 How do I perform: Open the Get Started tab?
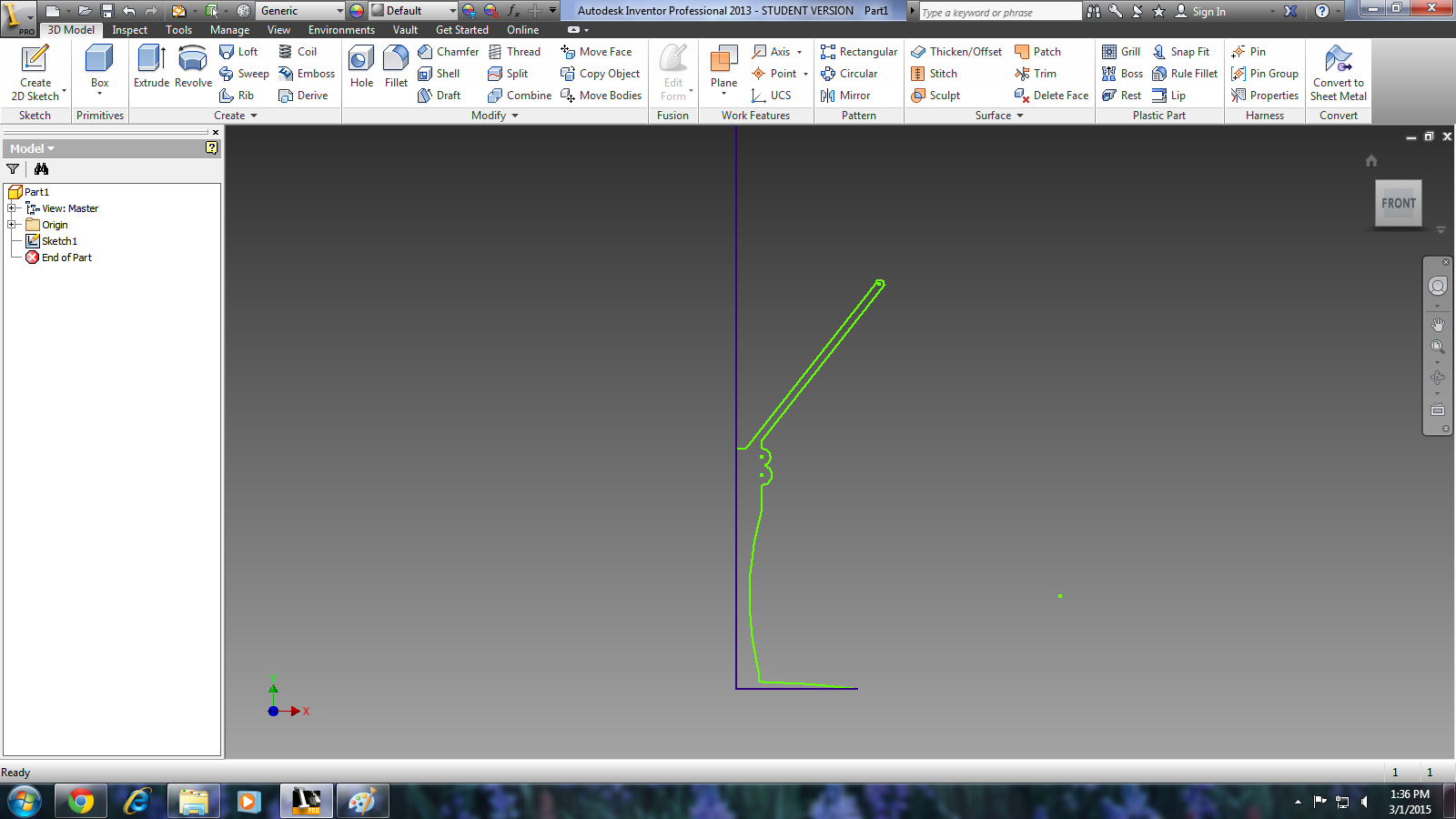[462, 30]
